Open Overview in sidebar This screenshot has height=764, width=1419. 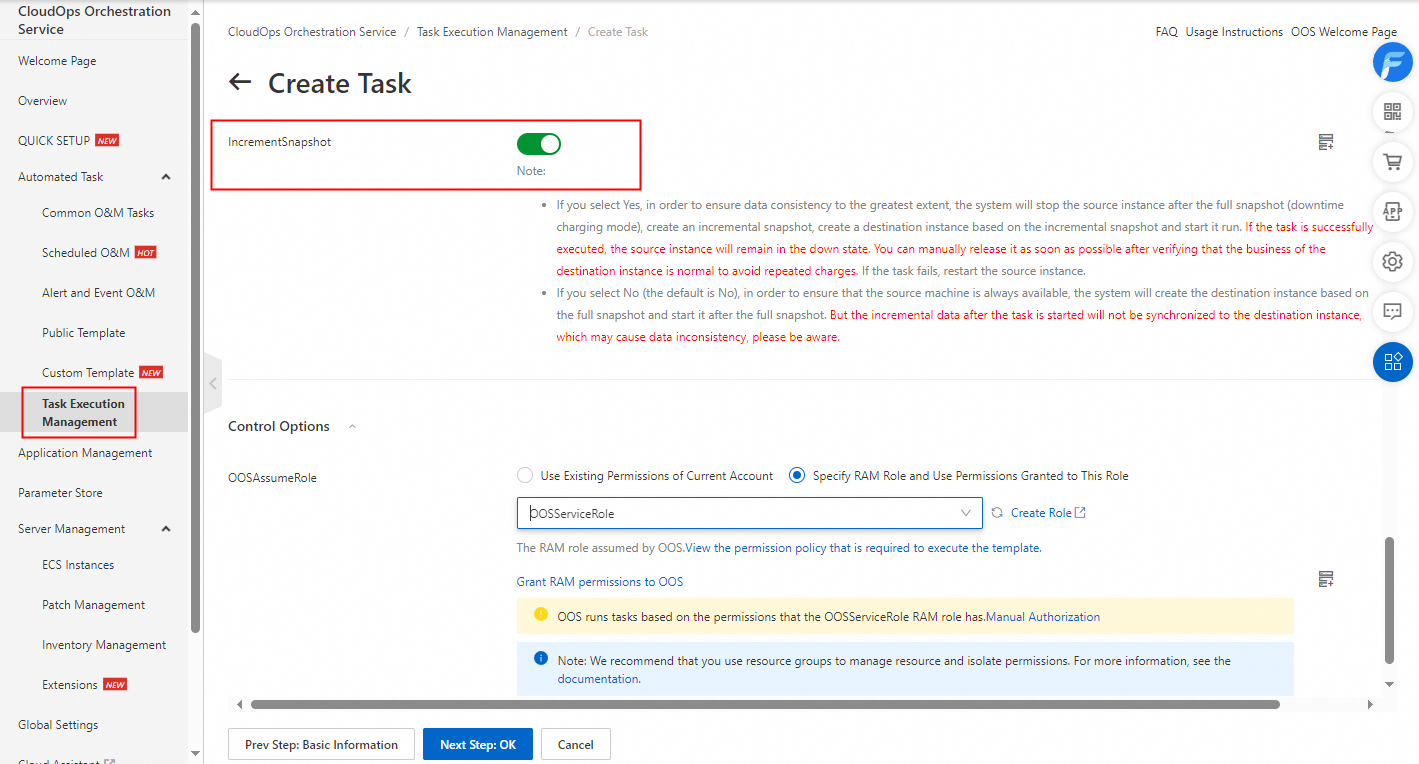[x=43, y=101]
